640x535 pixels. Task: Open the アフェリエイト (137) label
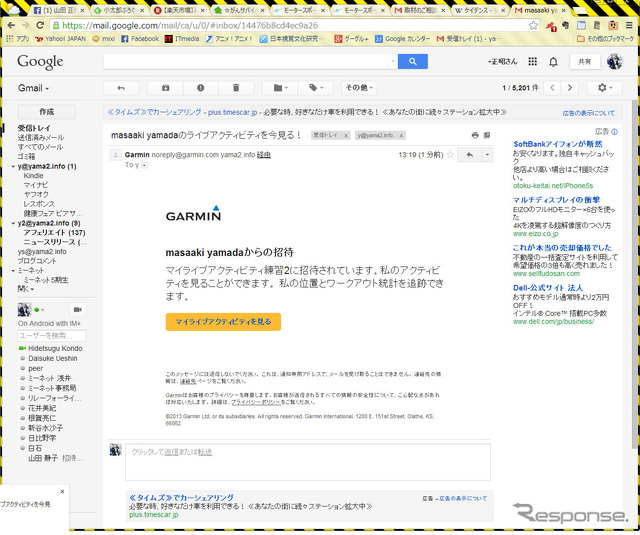coord(54,233)
